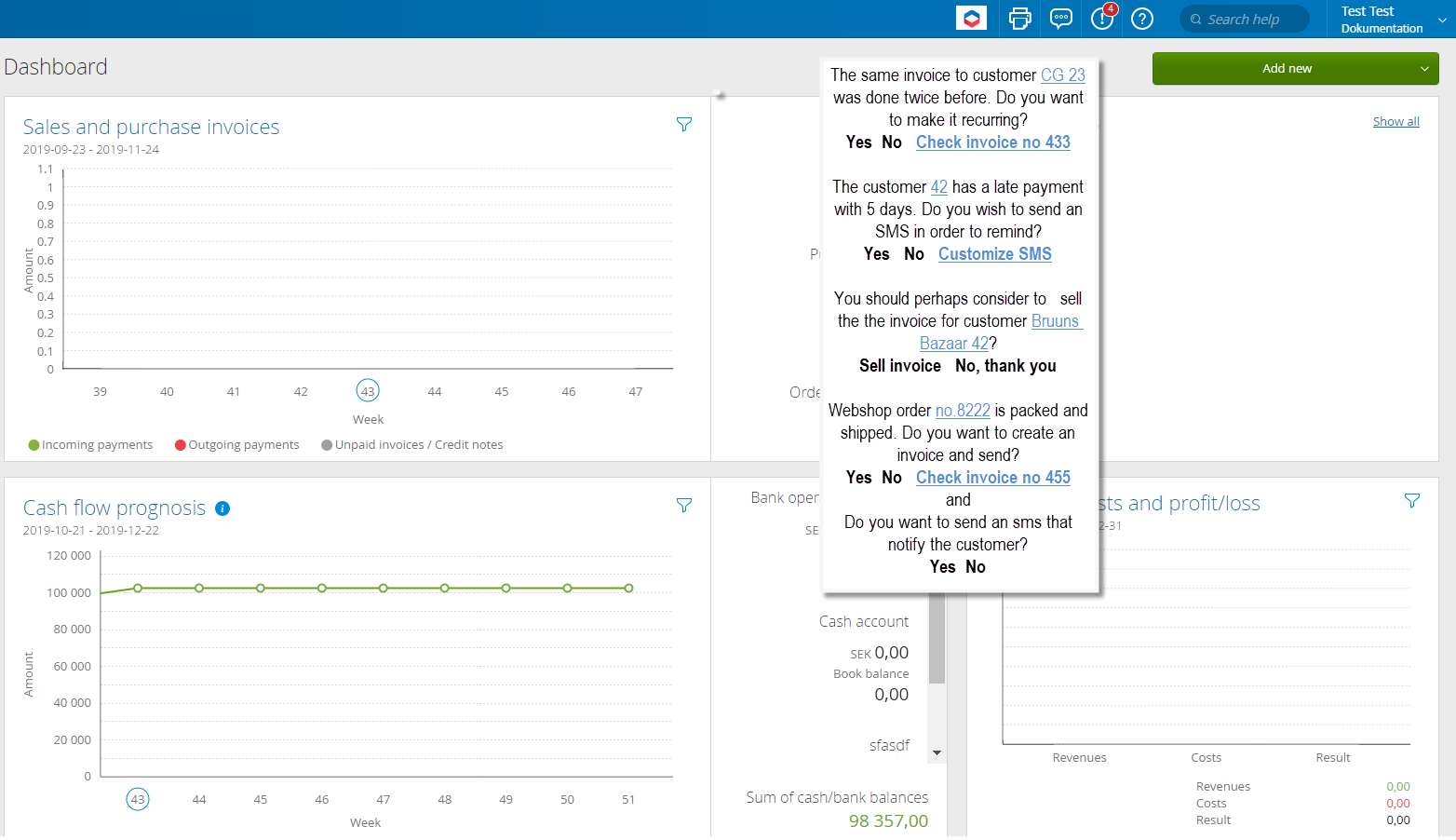Select week 43 marker on cash flow chart
Viewport: 1456px width, 840px height.
pyautogui.click(x=138, y=799)
